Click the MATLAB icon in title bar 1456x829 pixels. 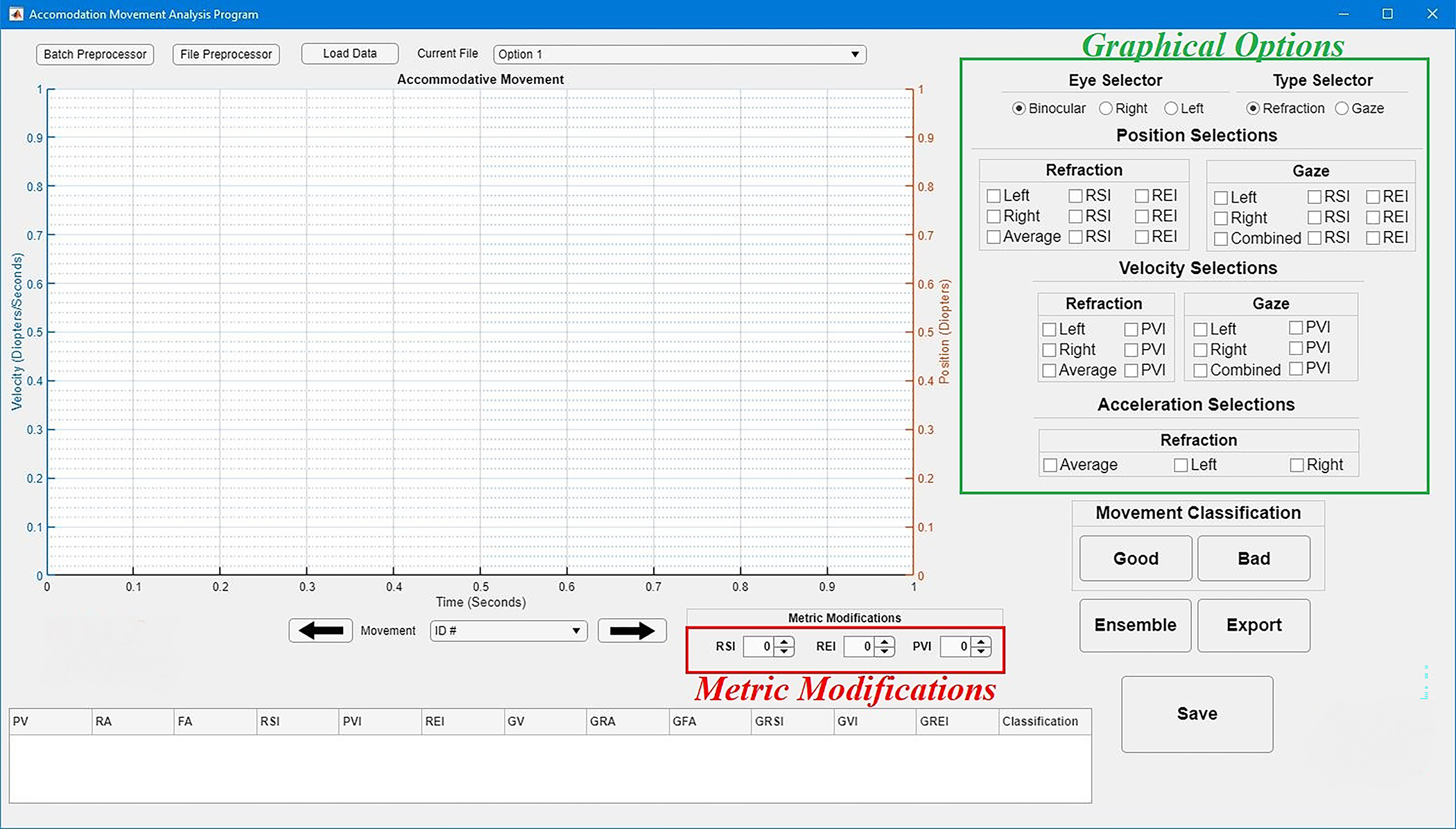pos(15,14)
